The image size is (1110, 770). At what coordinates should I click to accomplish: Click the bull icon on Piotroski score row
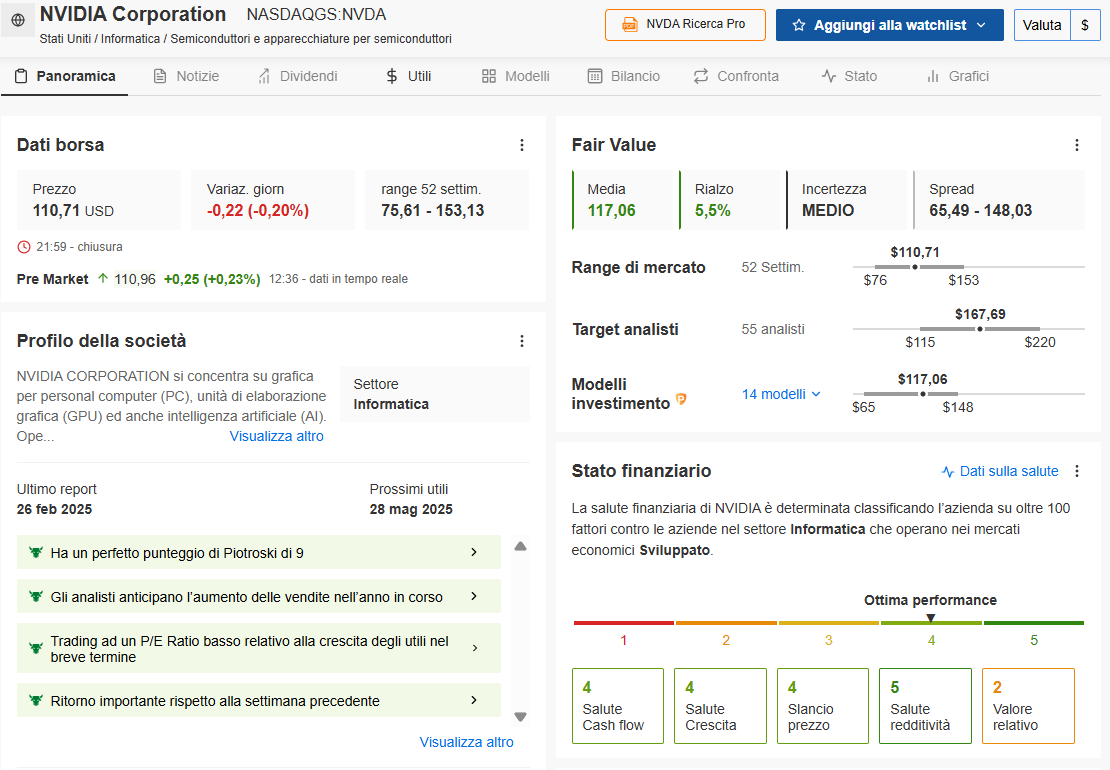[35, 553]
